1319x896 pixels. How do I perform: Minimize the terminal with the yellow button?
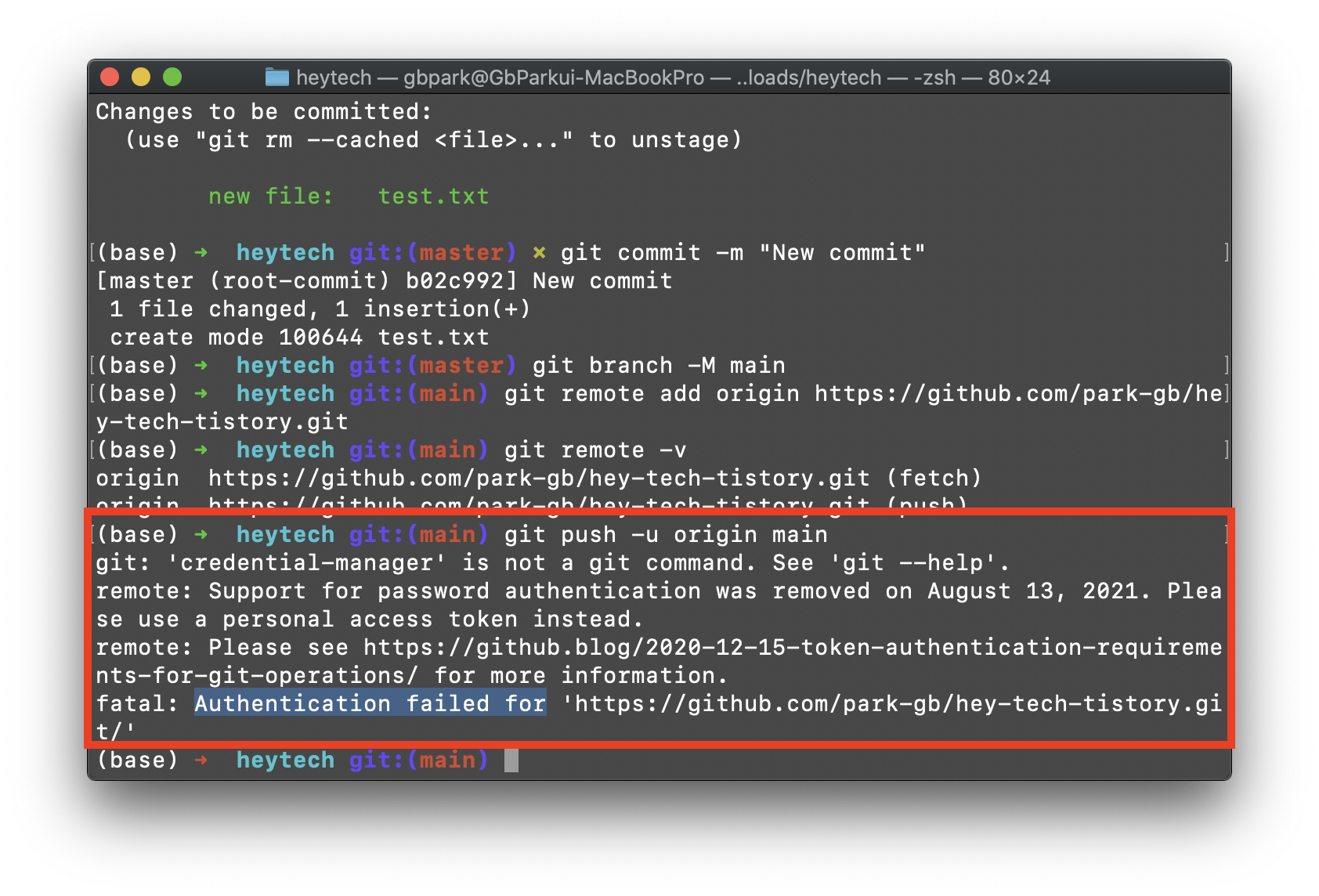tap(141, 77)
